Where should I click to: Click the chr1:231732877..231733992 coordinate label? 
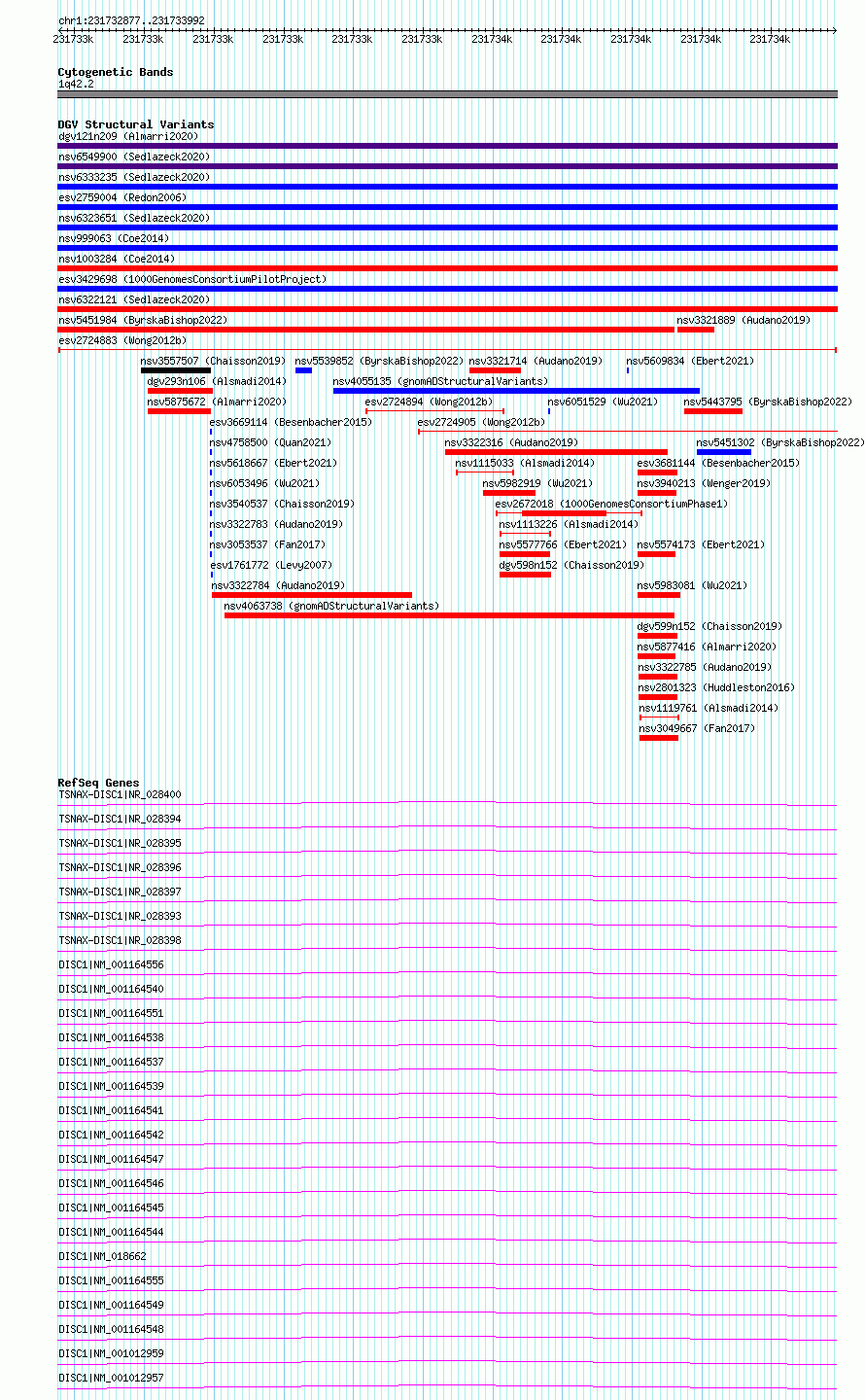(x=131, y=20)
